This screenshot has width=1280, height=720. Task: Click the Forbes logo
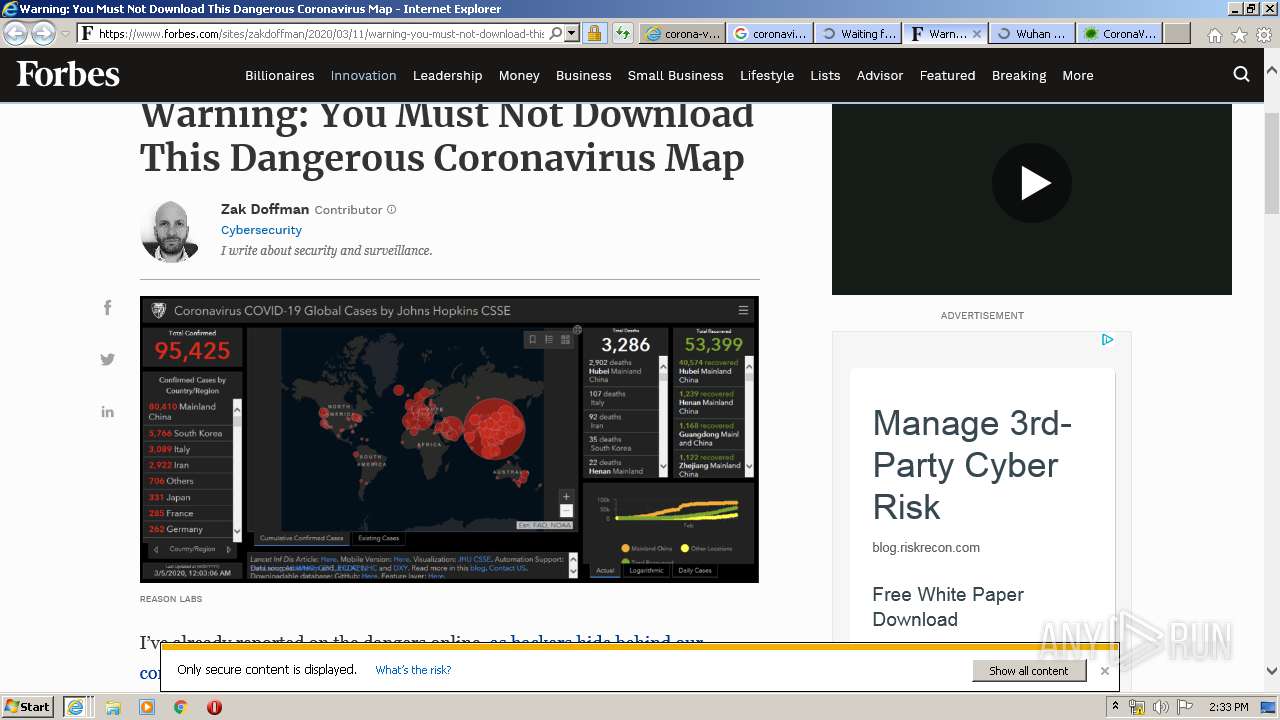pos(68,74)
